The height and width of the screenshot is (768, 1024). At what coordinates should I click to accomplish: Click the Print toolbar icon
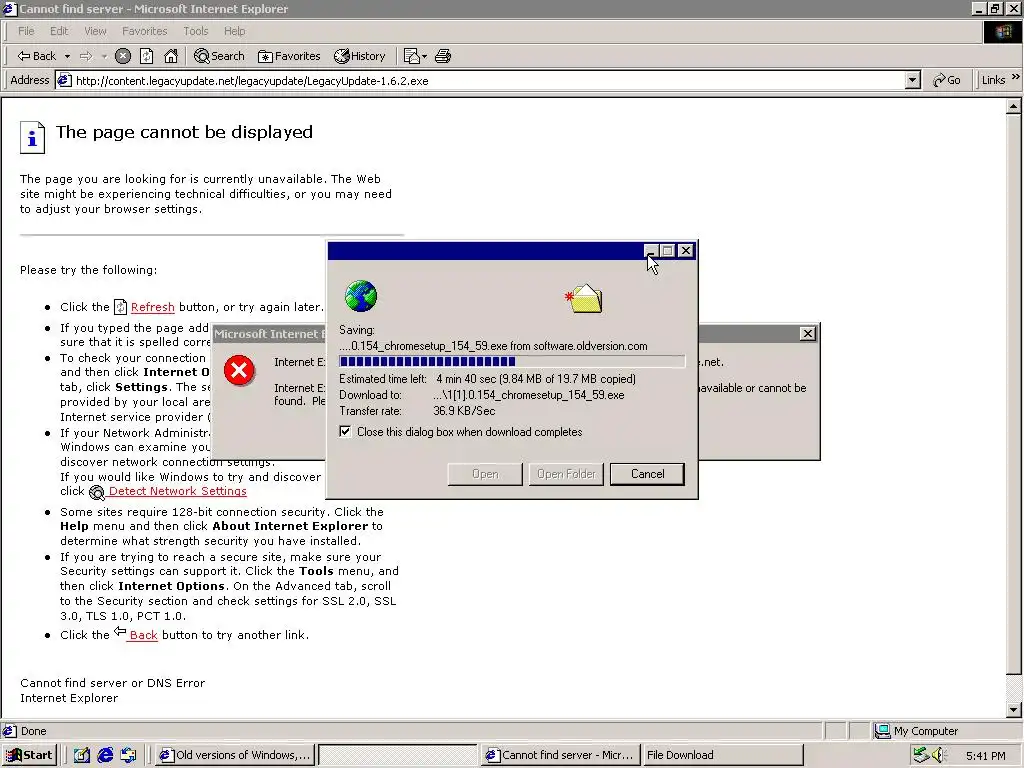coord(443,56)
